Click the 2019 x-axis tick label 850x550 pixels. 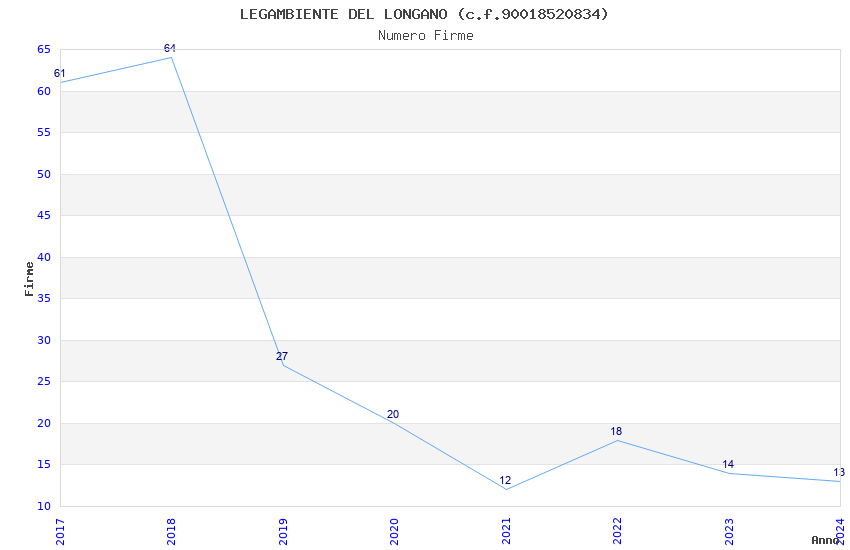[283, 532]
